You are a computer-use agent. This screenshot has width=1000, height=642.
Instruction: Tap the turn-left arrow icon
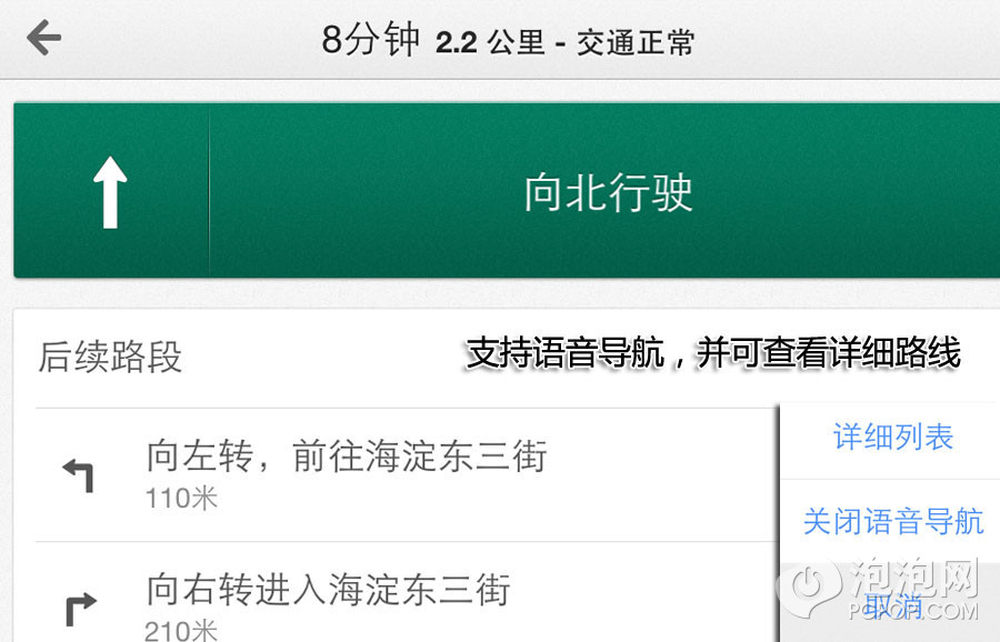(x=78, y=475)
